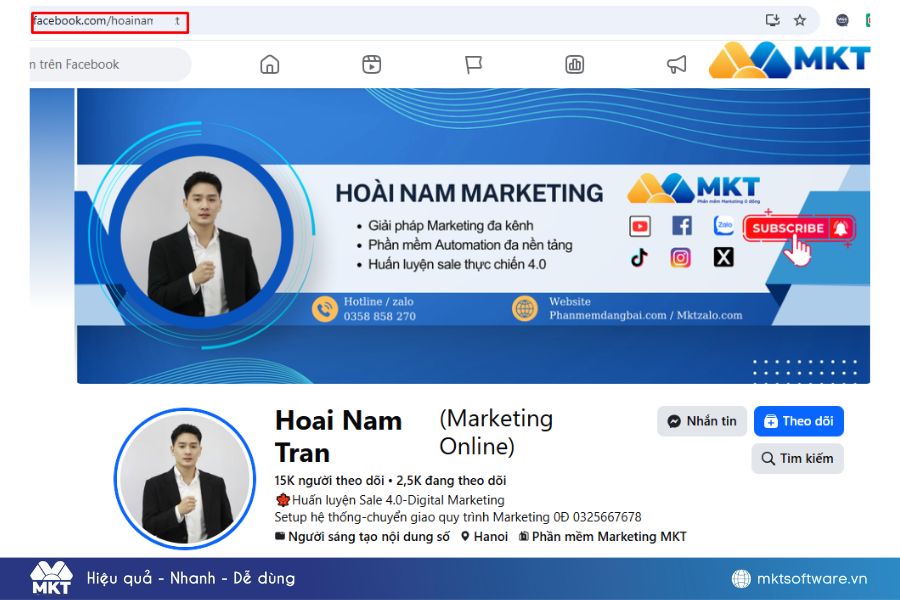Open the circular profile picture below cover
The height and width of the screenshot is (600, 900).
click(185, 479)
